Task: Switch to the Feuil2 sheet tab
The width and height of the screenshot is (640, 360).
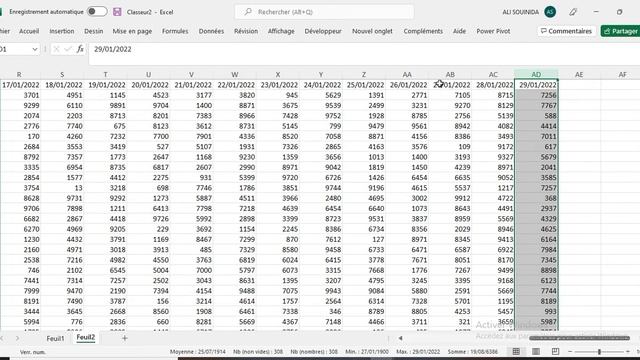Action: click(86, 338)
